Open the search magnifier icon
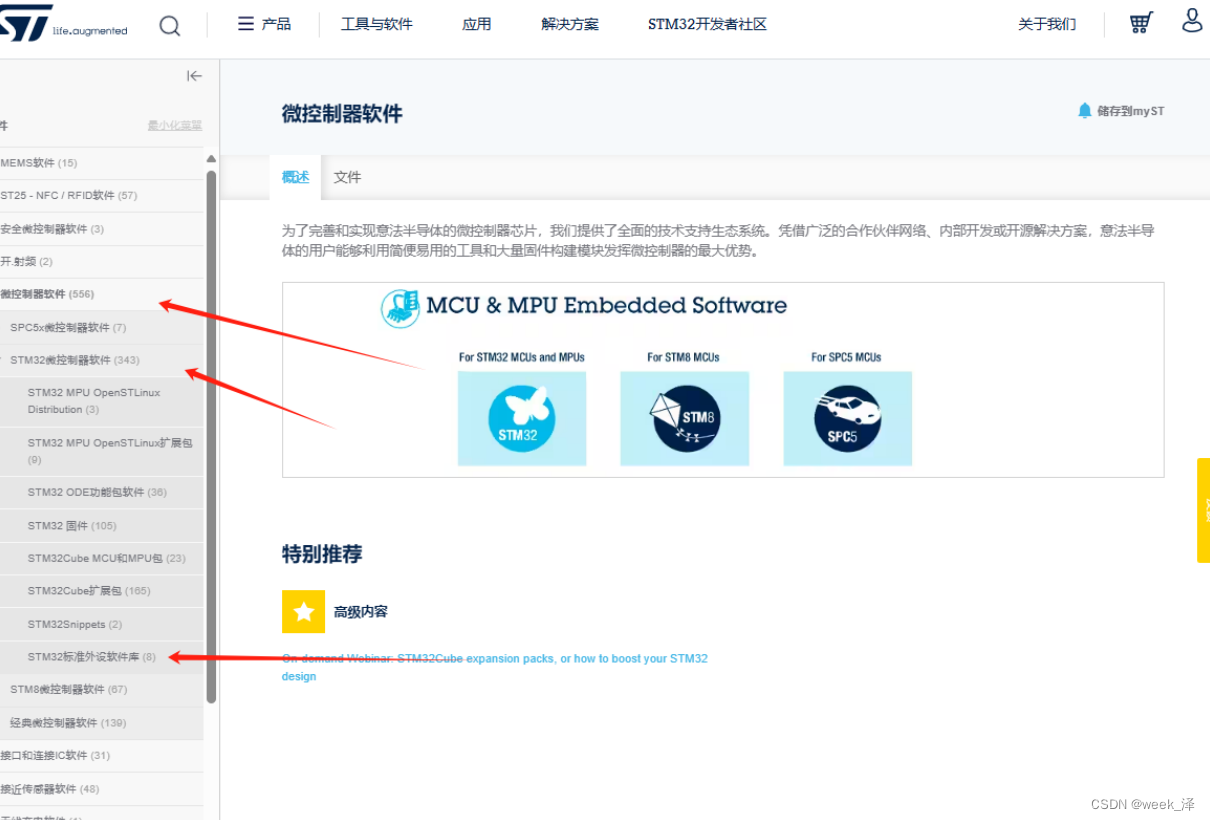1210x820 pixels. click(170, 25)
